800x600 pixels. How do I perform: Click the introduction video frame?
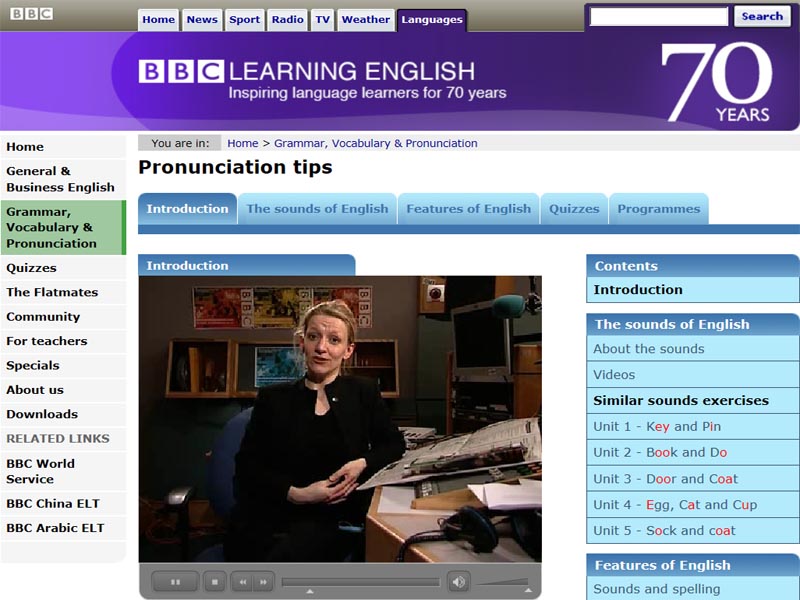click(340, 419)
